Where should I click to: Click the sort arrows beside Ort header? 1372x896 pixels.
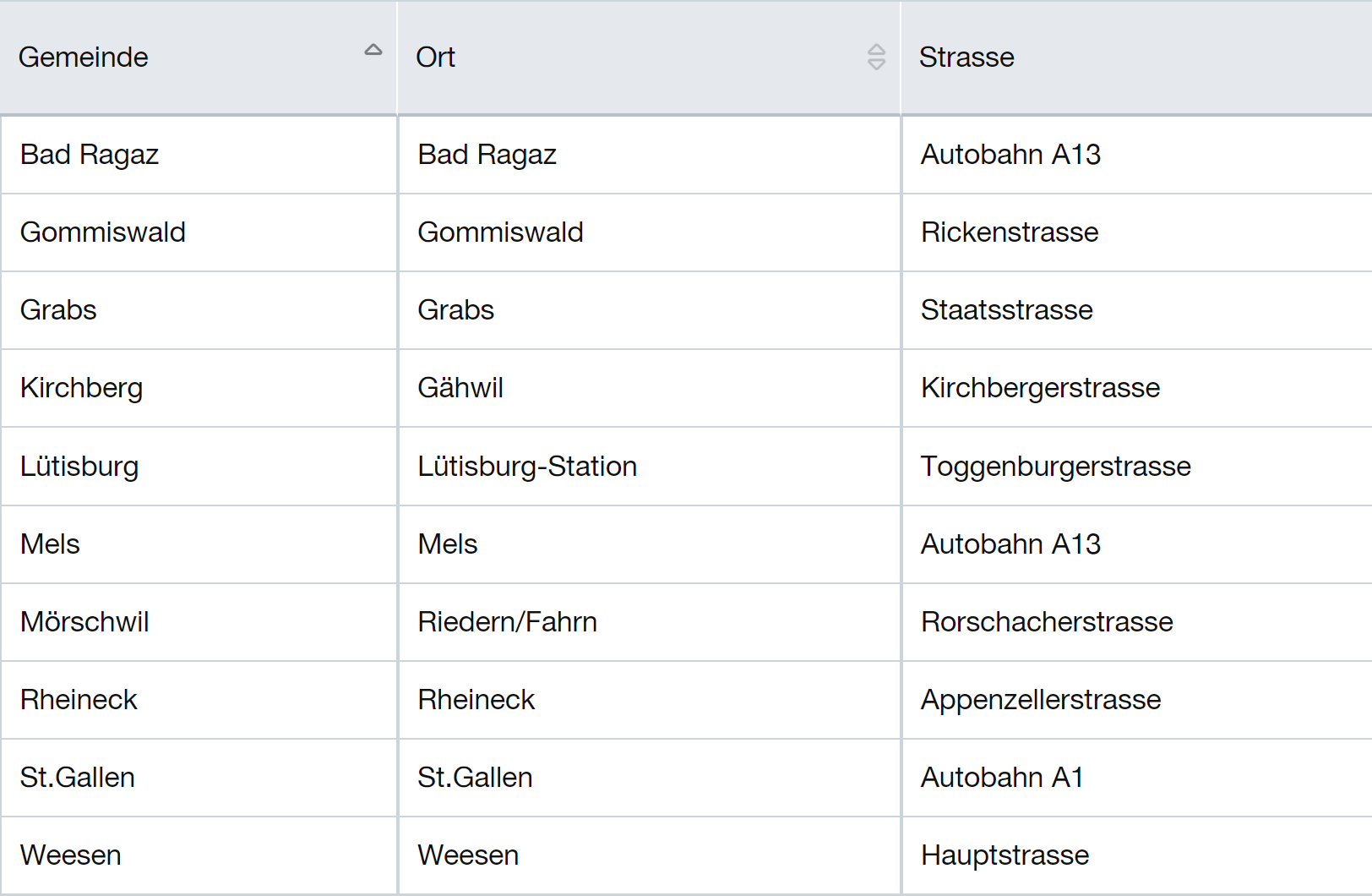click(x=876, y=57)
